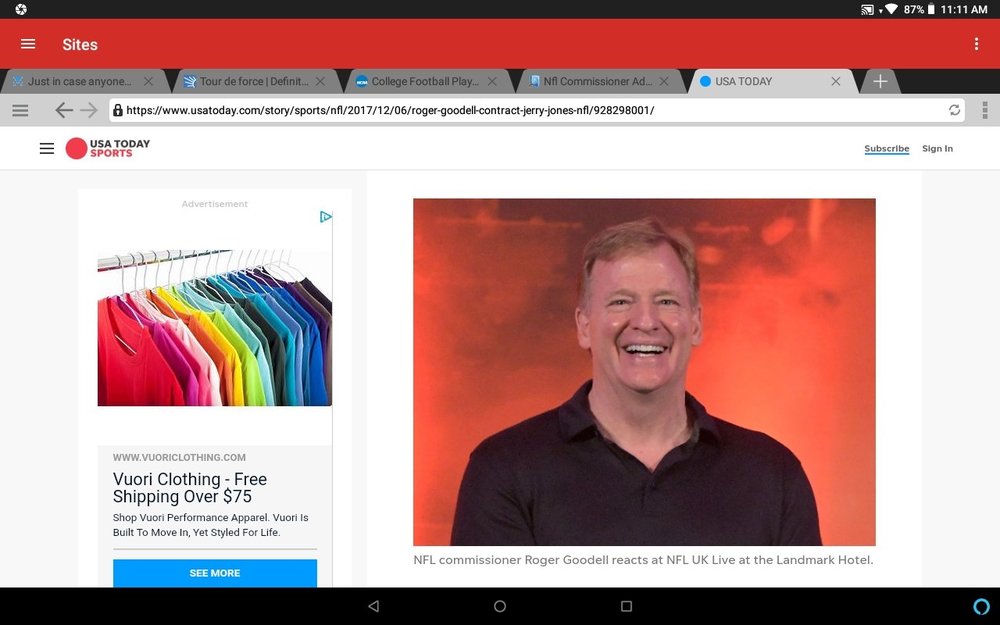Open the browser three-dot menu beside address bar
Image resolution: width=1000 pixels, height=625 pixels.
[985, 110]
